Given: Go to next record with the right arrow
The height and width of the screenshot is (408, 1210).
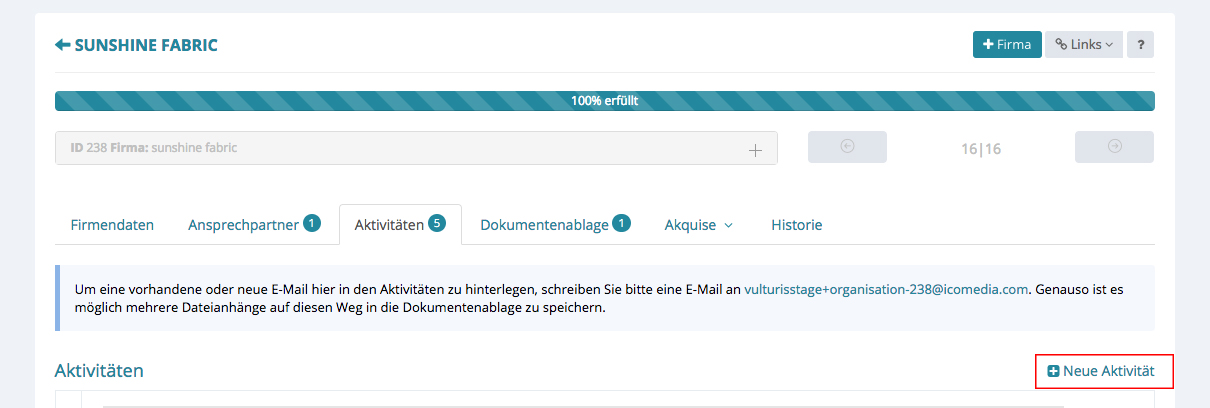Looking at the screenshot, I should pos(1114,147).
